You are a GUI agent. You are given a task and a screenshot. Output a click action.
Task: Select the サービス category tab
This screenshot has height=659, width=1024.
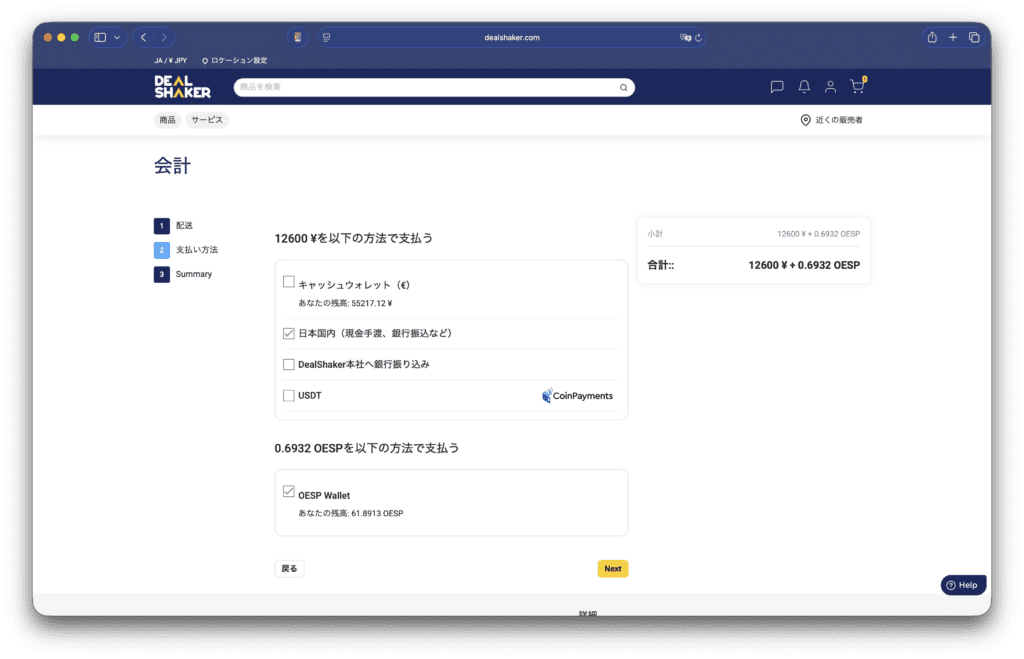point(207,120)
